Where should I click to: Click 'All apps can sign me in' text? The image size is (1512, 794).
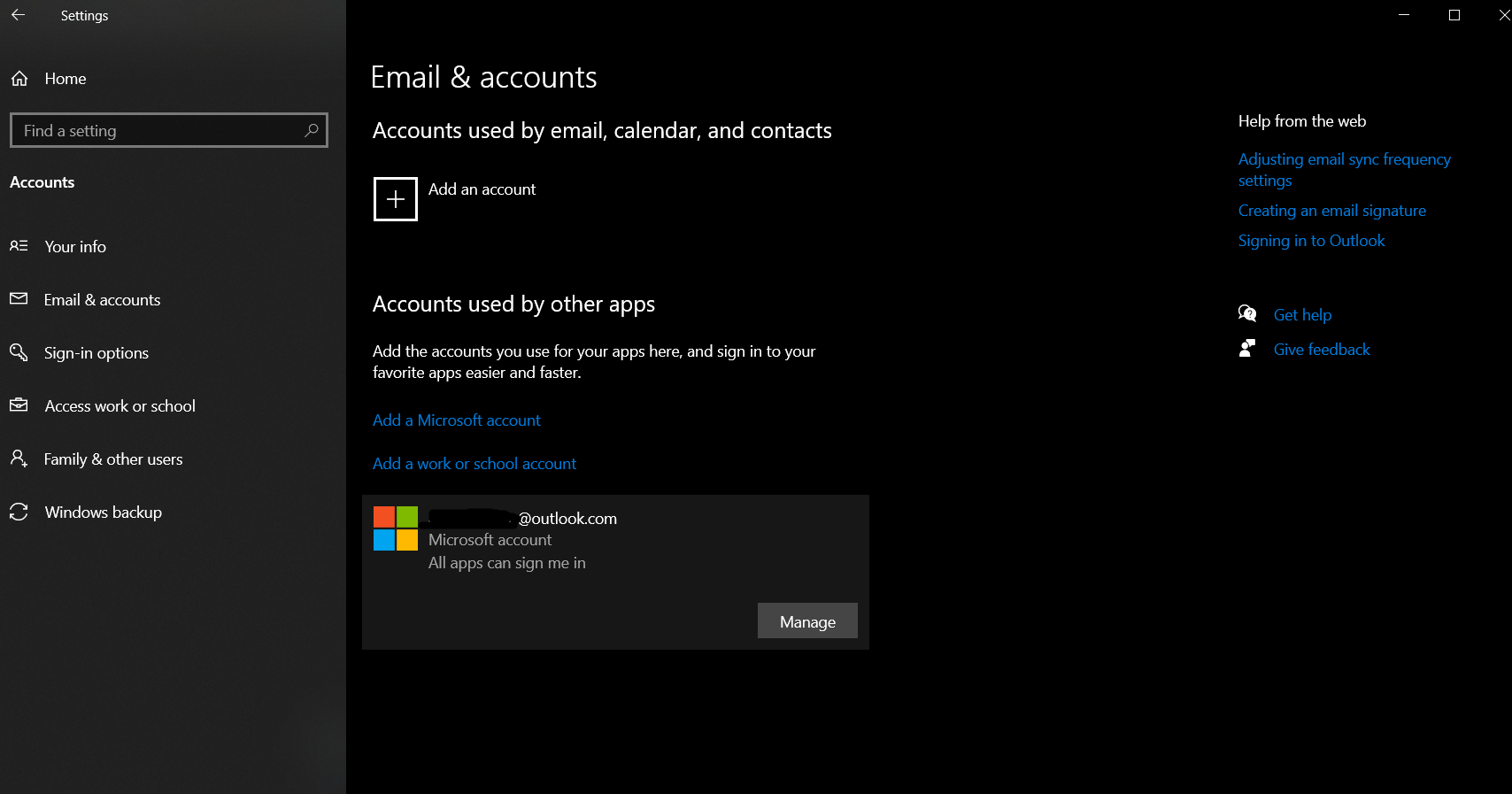pos(507,563)
